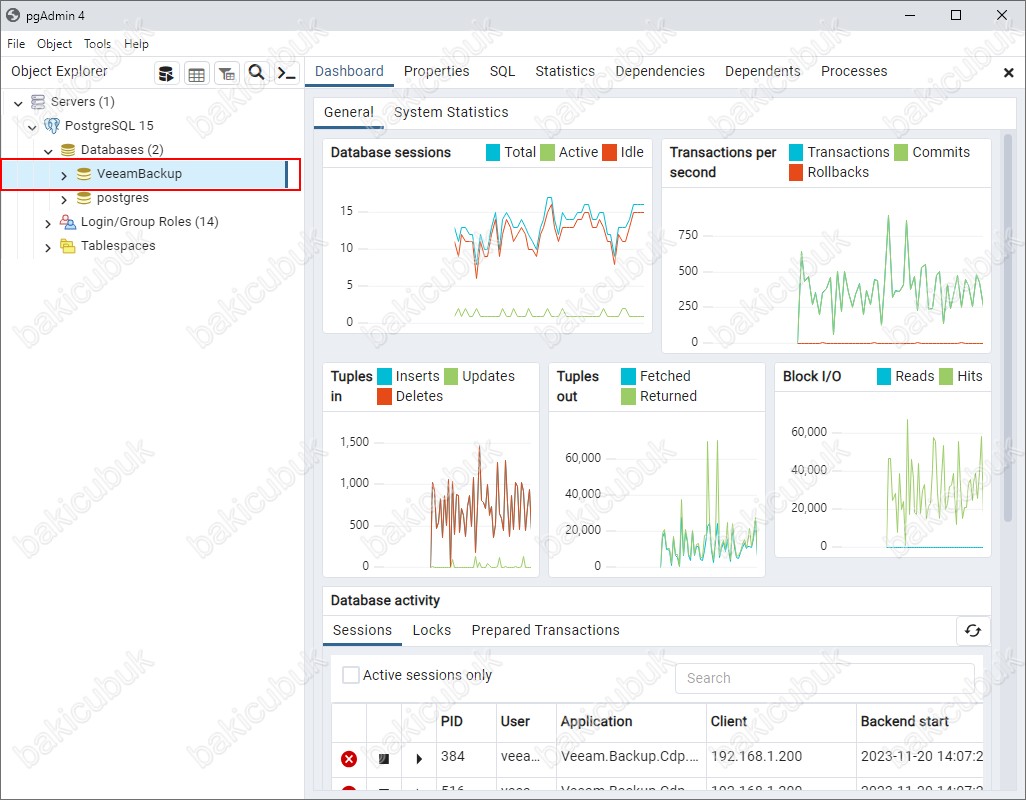
Task: Click the Filtered Rows toolbar icon
Action: (227, 73)
